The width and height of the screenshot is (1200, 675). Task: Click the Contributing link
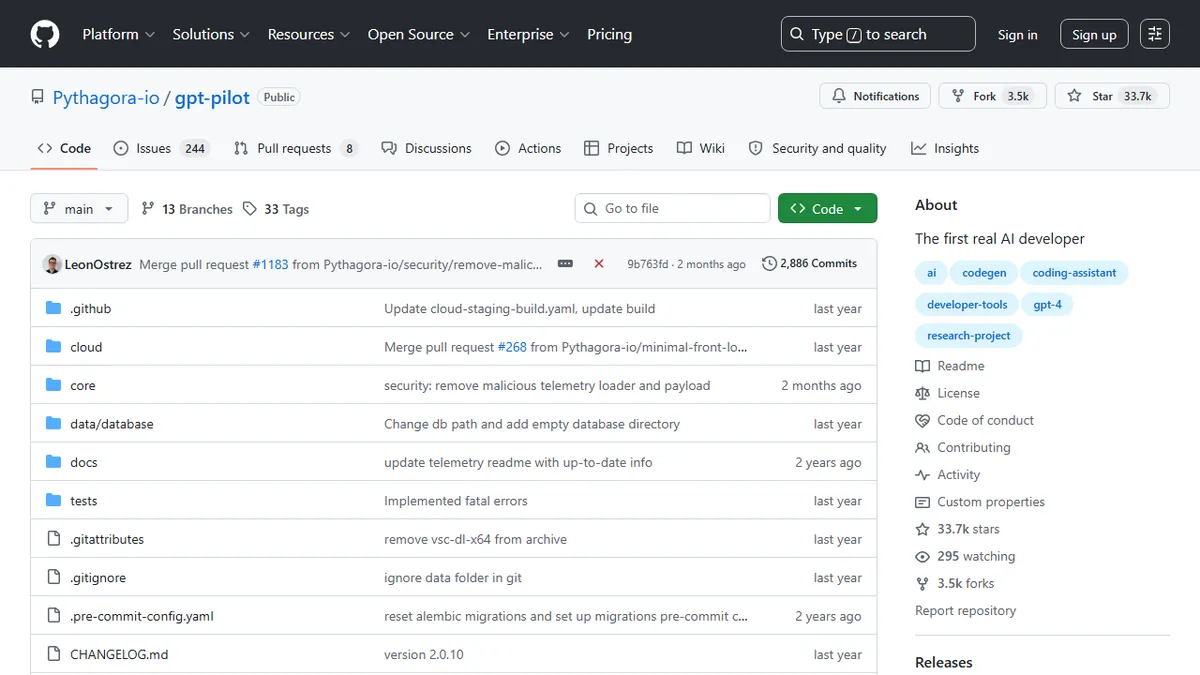click(974, 447)
